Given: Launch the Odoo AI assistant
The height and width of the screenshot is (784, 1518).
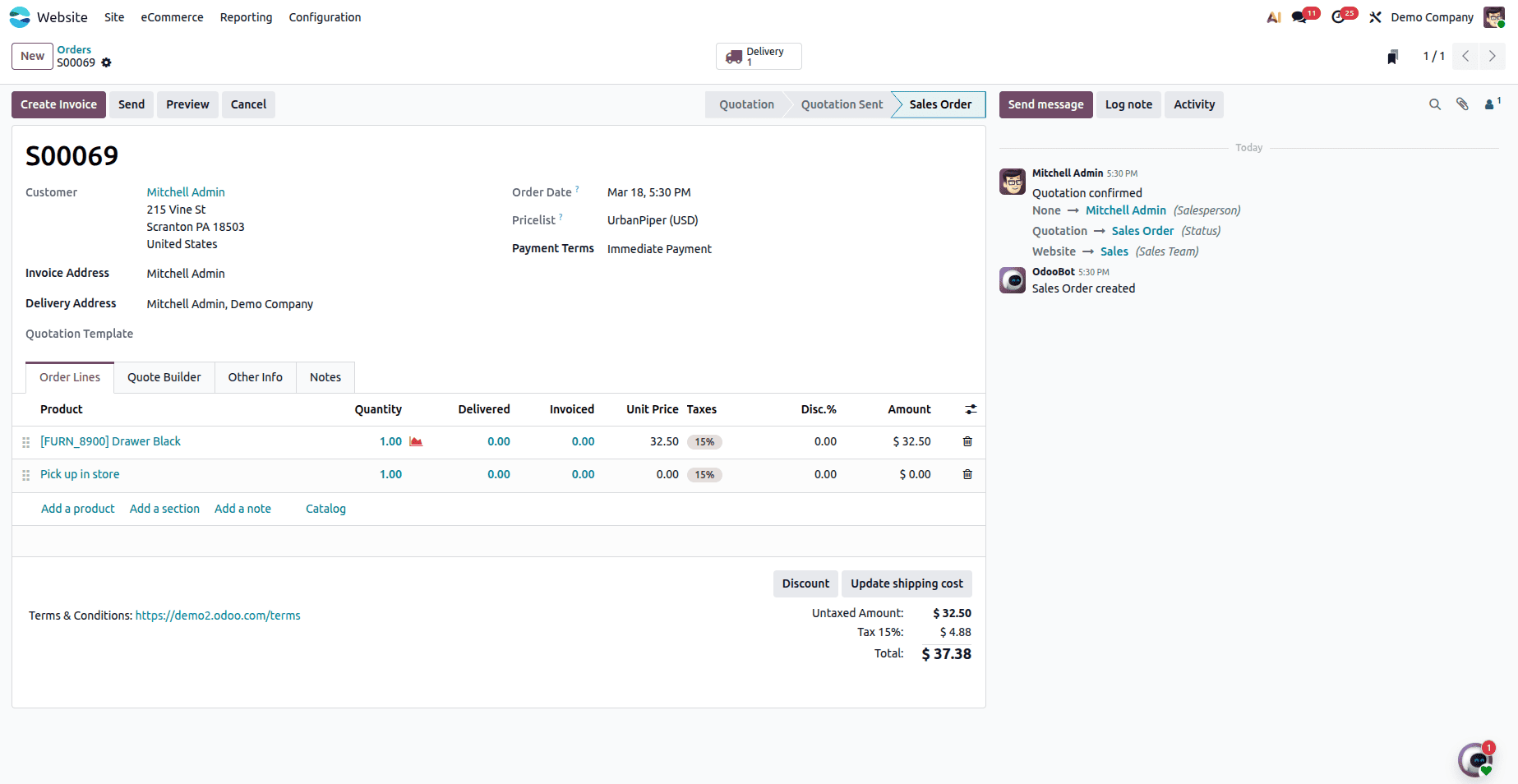Looking at the screenshot, I should [1272, 16].
